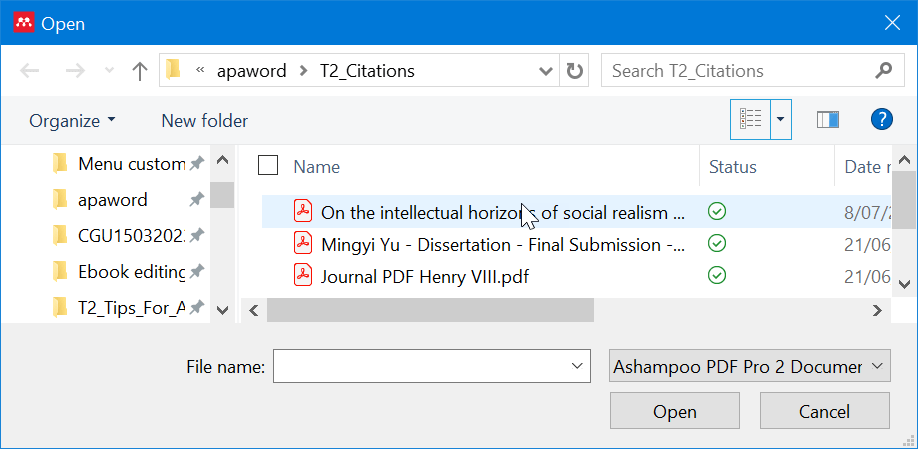Open Help with the question mark icon
918x449 pixels.
click(882, 119)
